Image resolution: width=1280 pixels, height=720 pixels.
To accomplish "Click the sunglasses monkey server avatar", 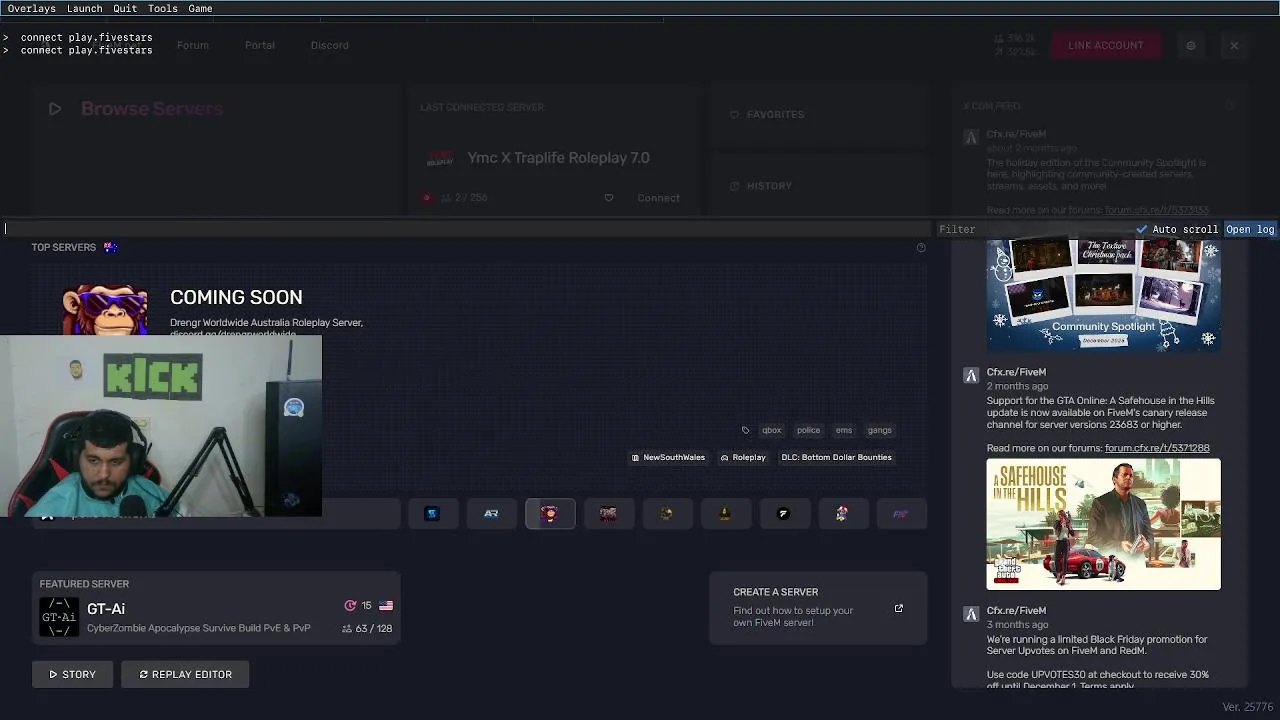I will (105, 310).
